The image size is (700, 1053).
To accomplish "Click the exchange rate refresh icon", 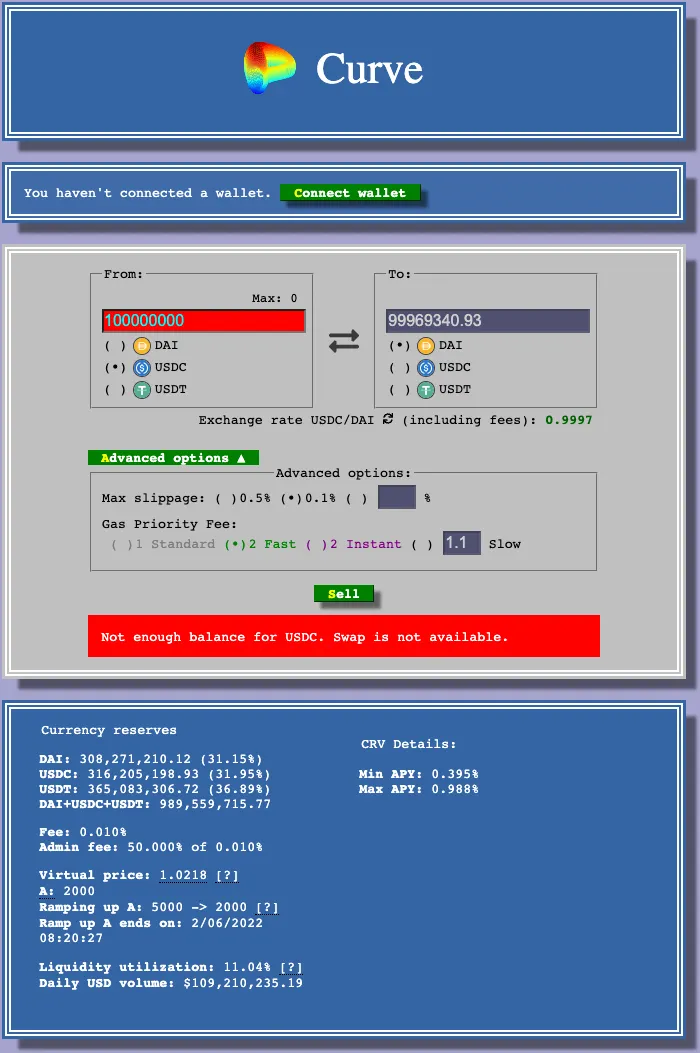I will [x=388, y=419].
